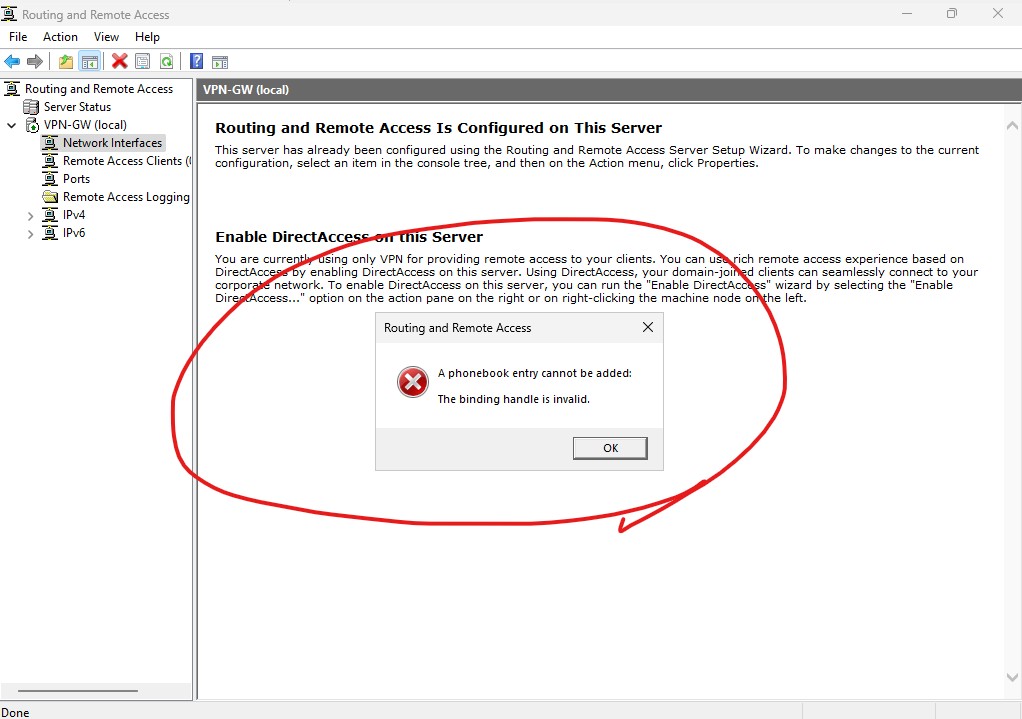Click the Server Status icon in tree
Screen dimensions: 1022x719
tap(31, 107)
